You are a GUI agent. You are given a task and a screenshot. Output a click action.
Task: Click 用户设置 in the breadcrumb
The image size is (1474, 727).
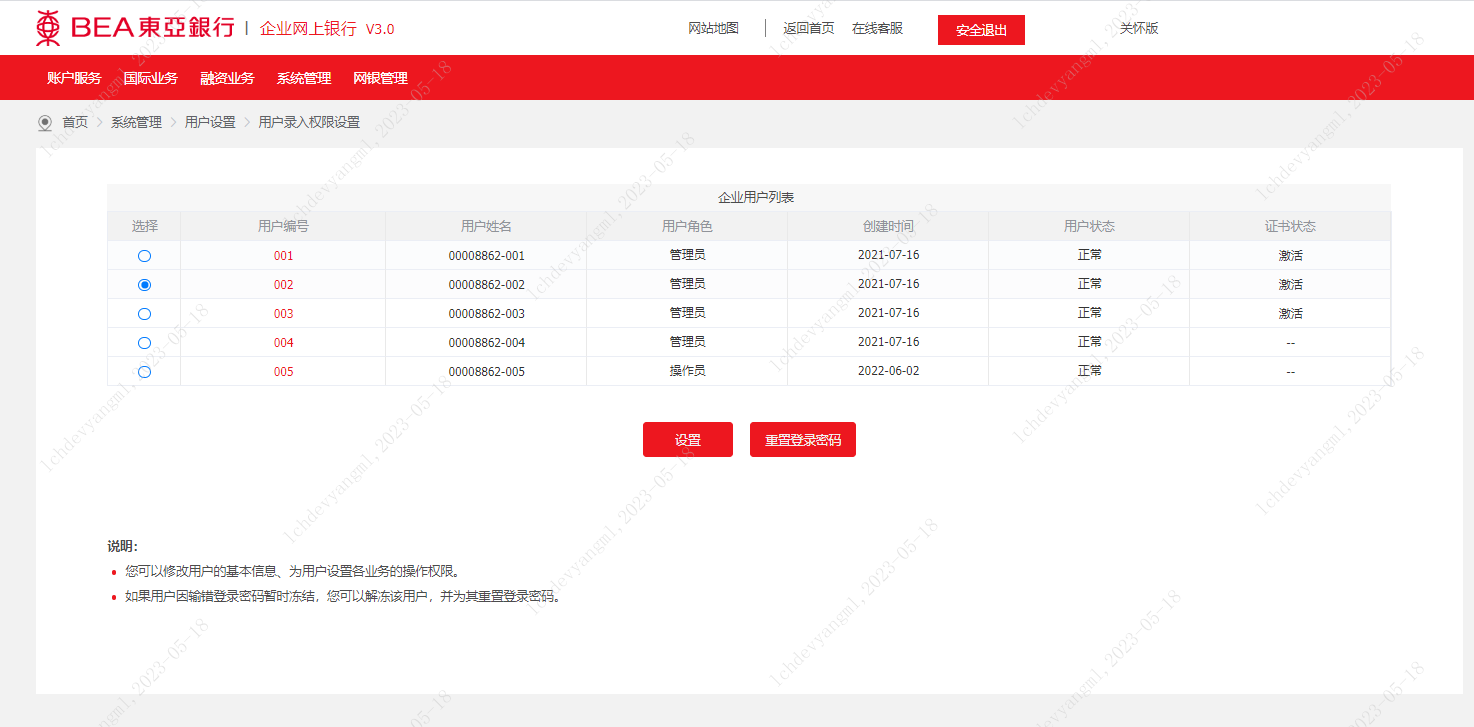click(x=210, y=122)
